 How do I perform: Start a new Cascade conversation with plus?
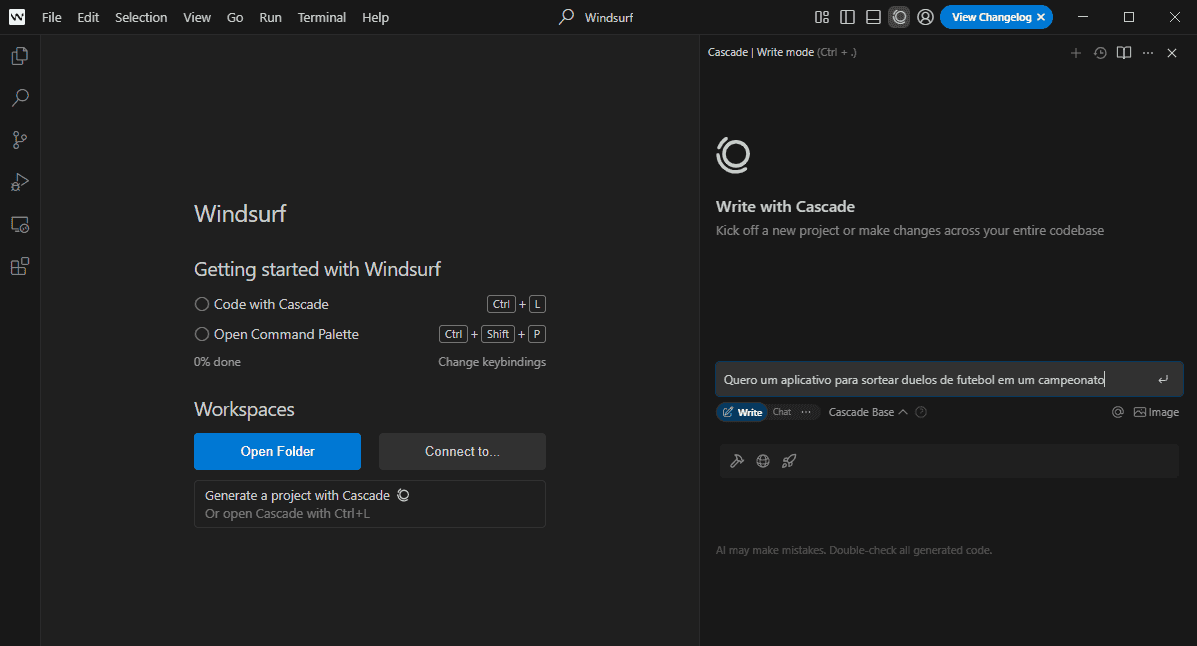(x=1076, y=53)
